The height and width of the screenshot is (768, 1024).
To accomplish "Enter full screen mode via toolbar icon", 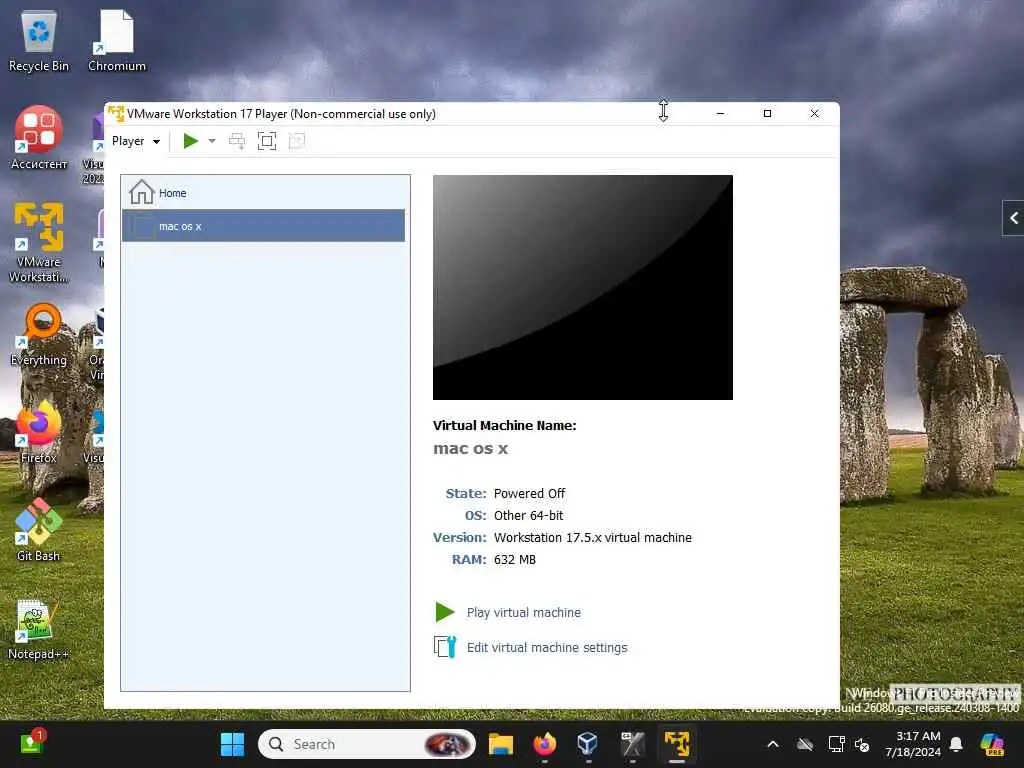I will tap(266, 141).
